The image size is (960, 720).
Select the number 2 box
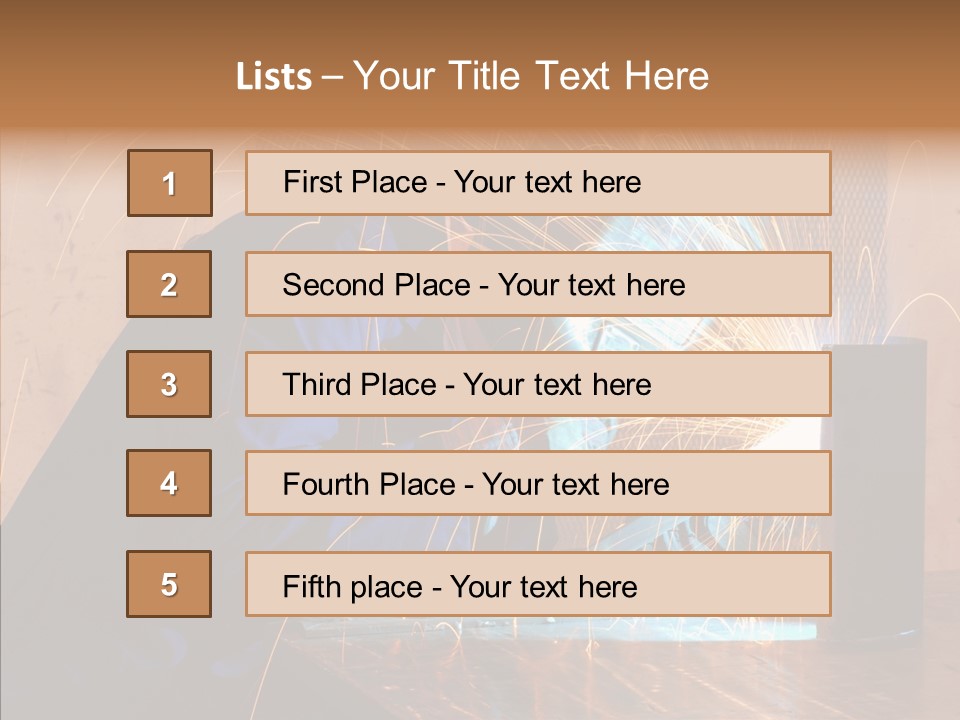pos(169,284)
